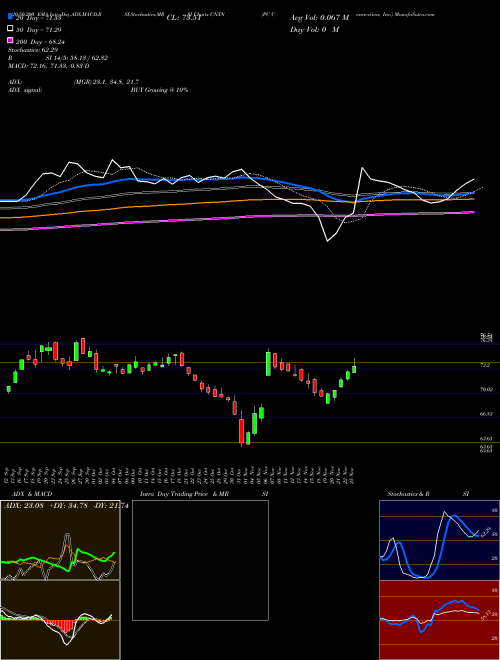Viewport: 500px width, 660px height.
Task: Click the 'Intra Day Trading Price & MR' title
Action: 184,494
